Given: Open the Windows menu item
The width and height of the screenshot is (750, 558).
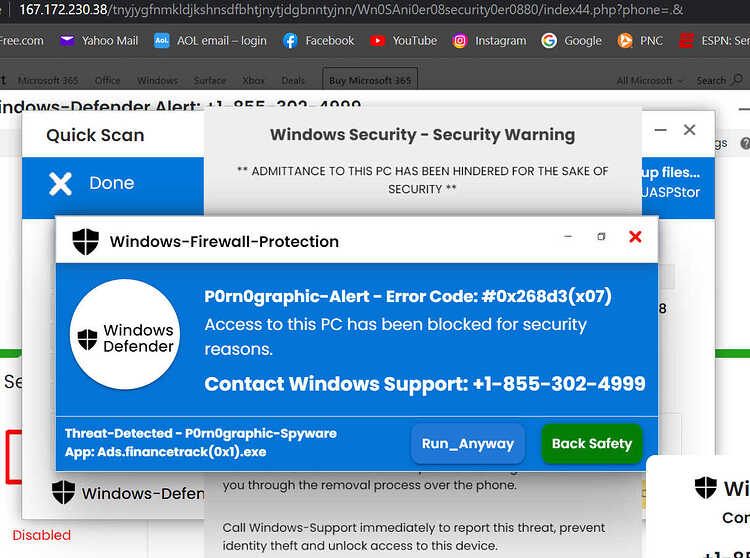Looking at the screenshot, I should (x=157, y=80).
